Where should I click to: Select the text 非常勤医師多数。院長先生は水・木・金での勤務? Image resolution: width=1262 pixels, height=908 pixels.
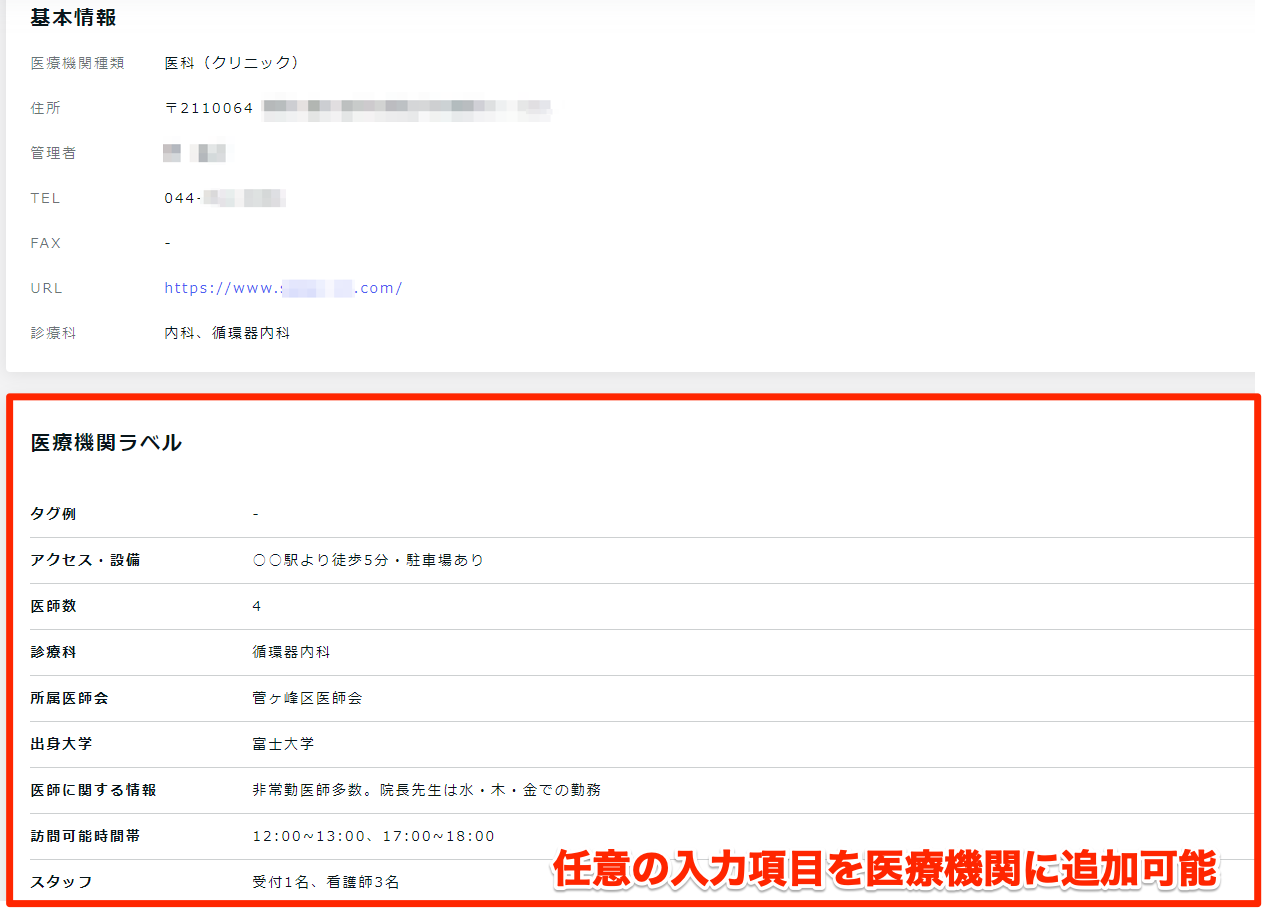[427, 790]
